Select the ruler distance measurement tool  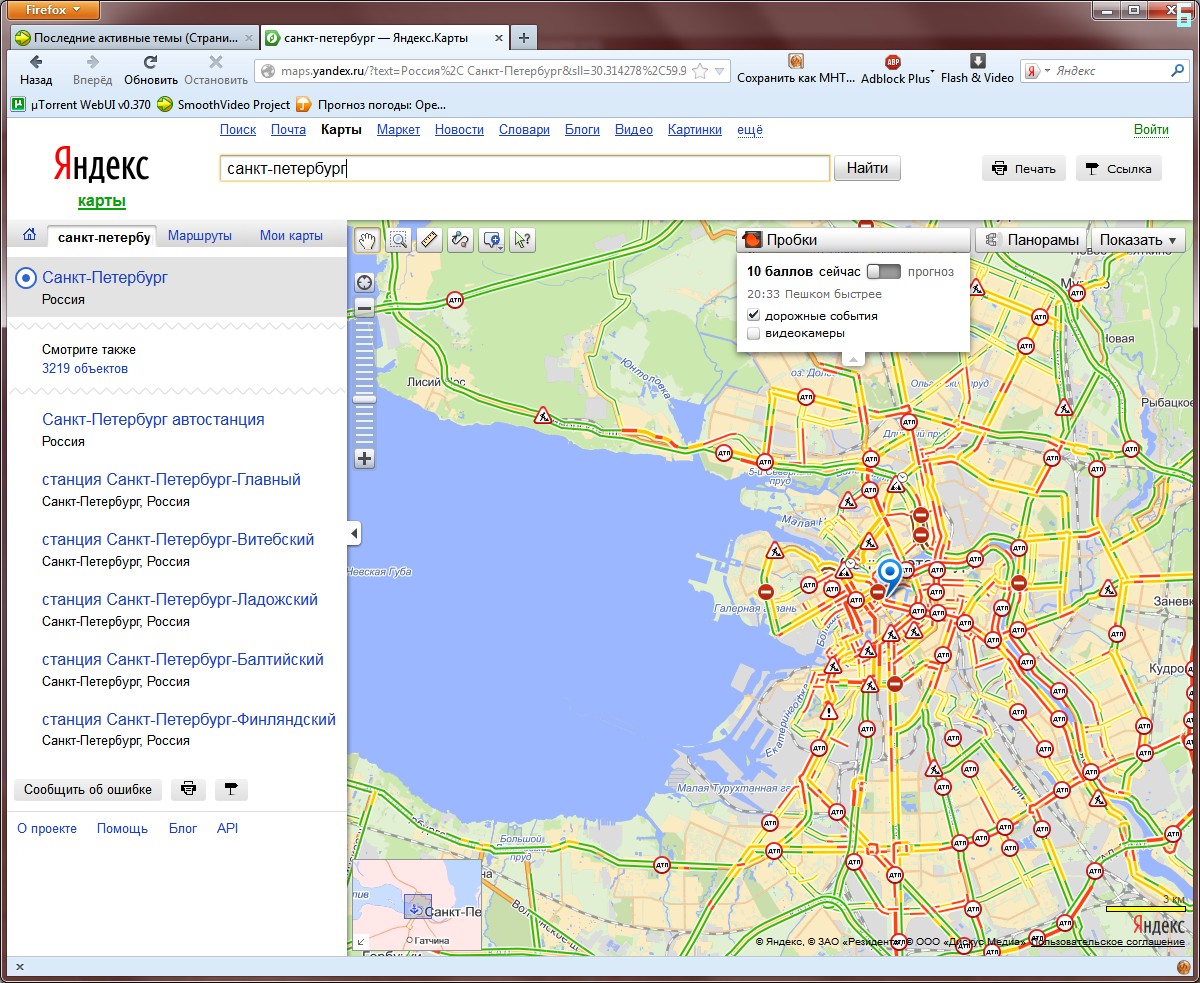click(x=429, y=240)
